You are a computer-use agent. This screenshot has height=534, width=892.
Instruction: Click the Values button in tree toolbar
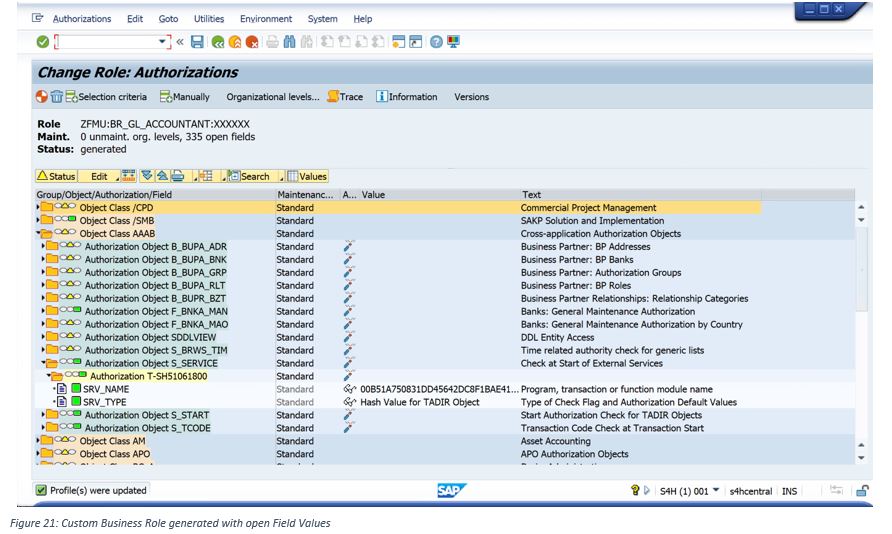(307, 176)
